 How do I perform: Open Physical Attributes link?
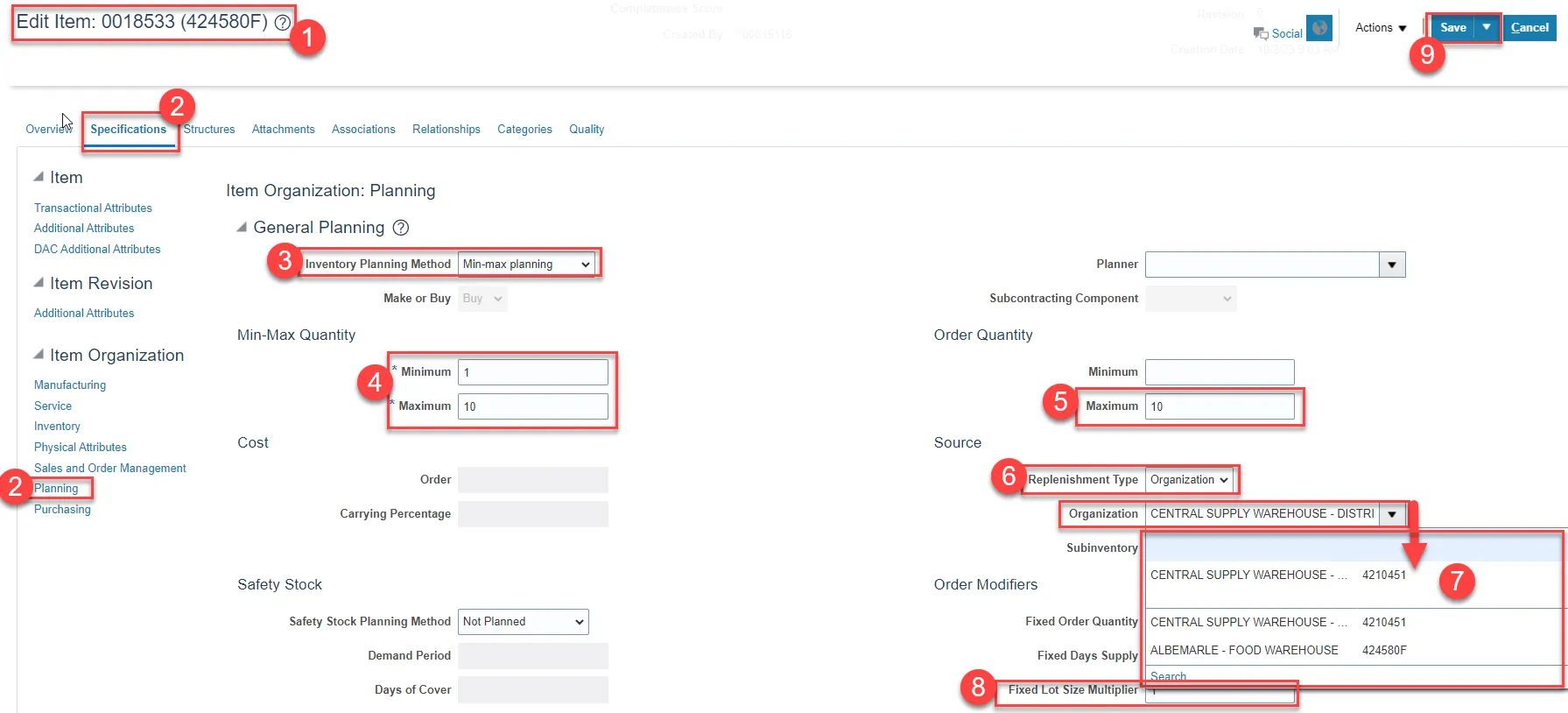click(x=81, y=448)
